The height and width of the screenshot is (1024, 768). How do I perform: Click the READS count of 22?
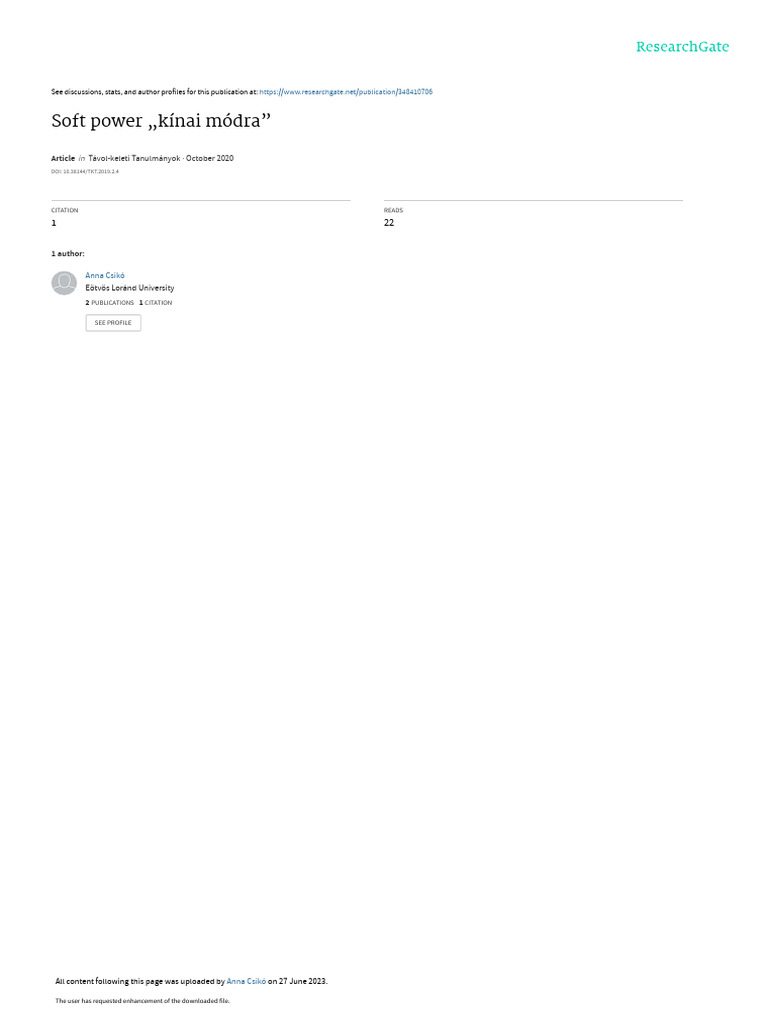[389, 223]
